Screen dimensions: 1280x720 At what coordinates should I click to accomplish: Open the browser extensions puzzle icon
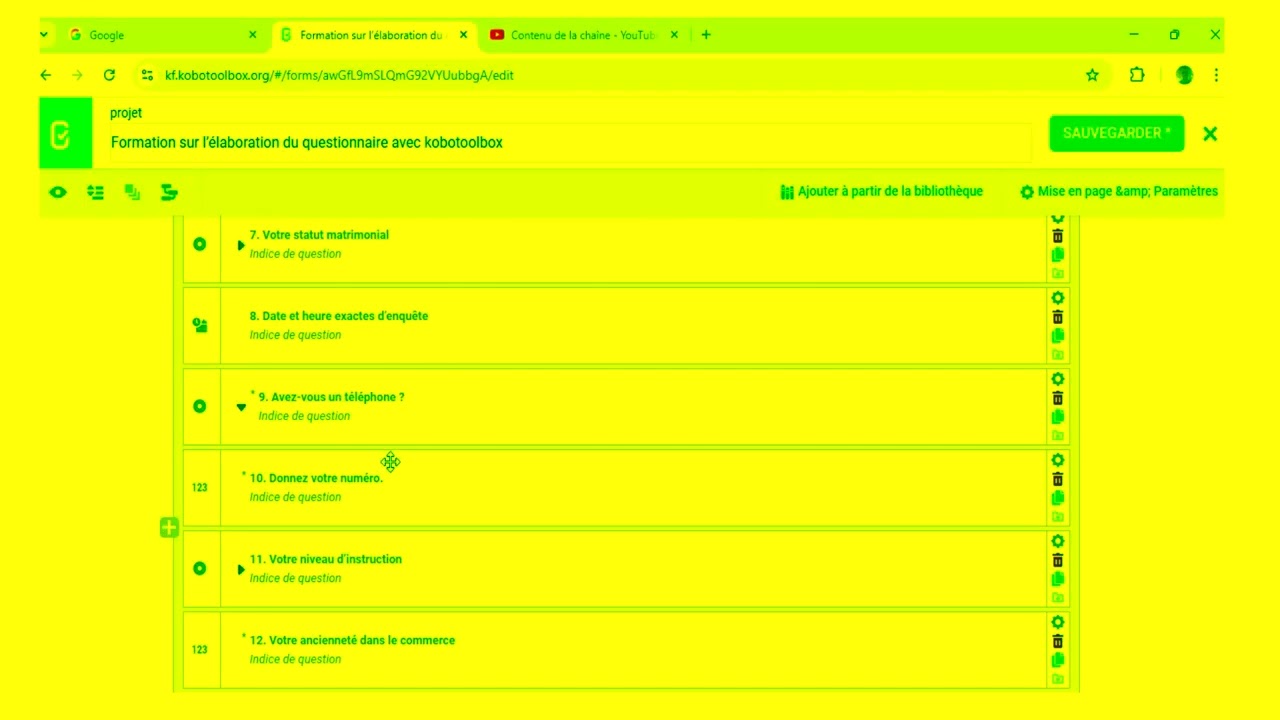coord(1137,75)
